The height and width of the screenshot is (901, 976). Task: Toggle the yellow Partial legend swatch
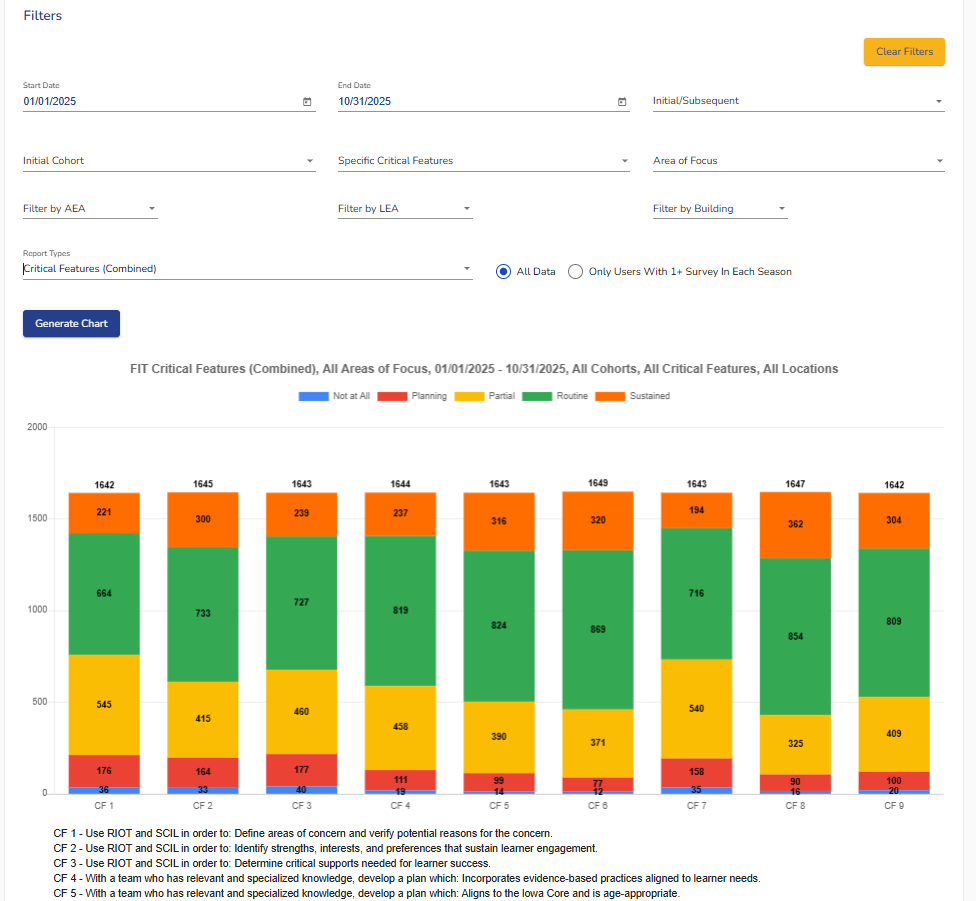point(469,396)
